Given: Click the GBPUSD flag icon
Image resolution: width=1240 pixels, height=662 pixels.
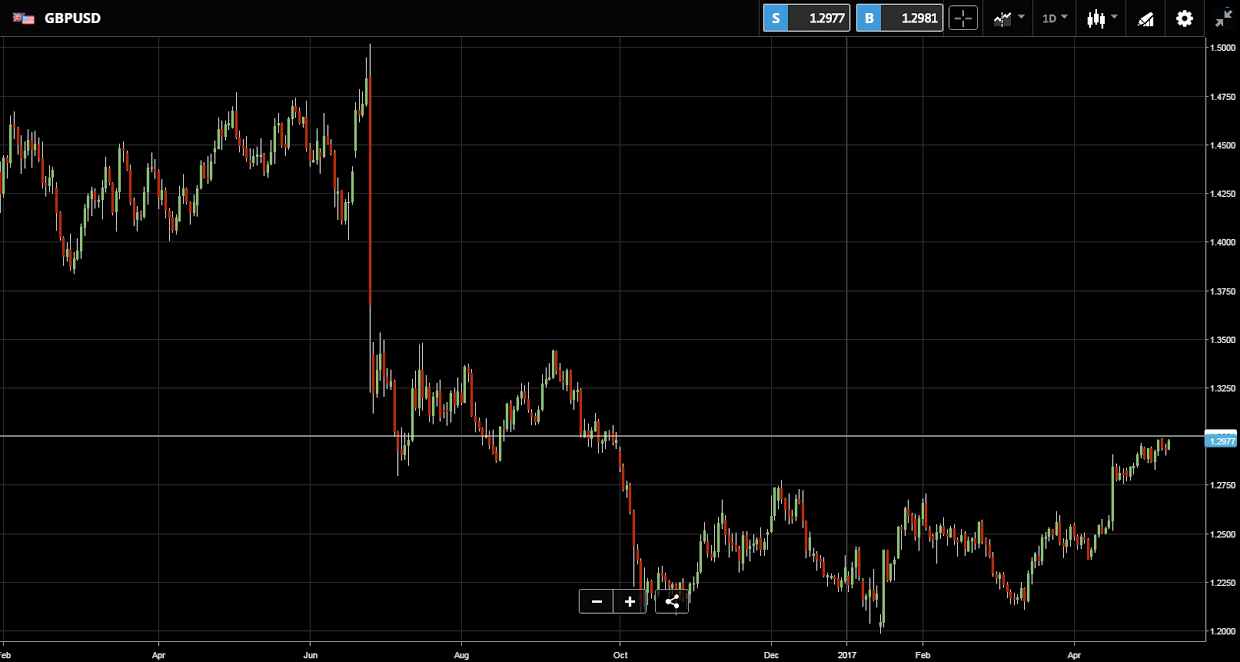Looking at the screenshot, I should pyautogui.click(x=23, y=18).
